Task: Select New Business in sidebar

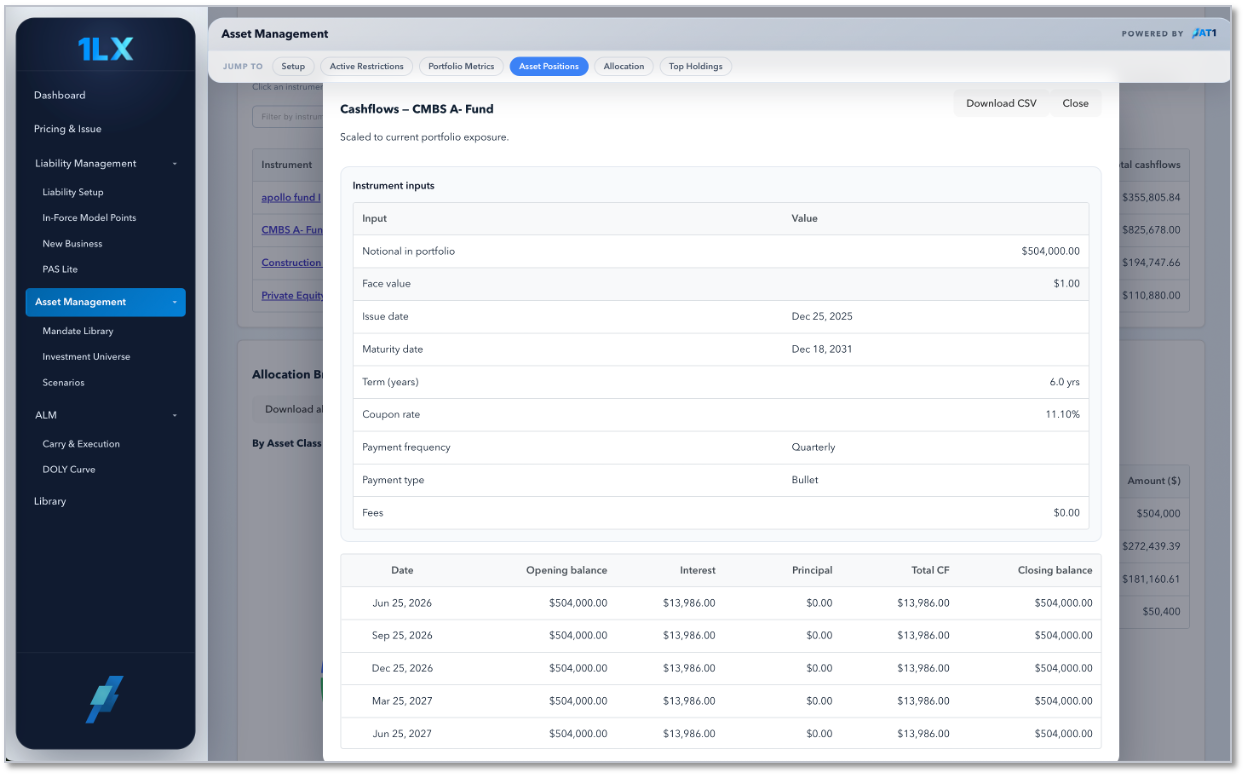Action: (x=72, y=244)
